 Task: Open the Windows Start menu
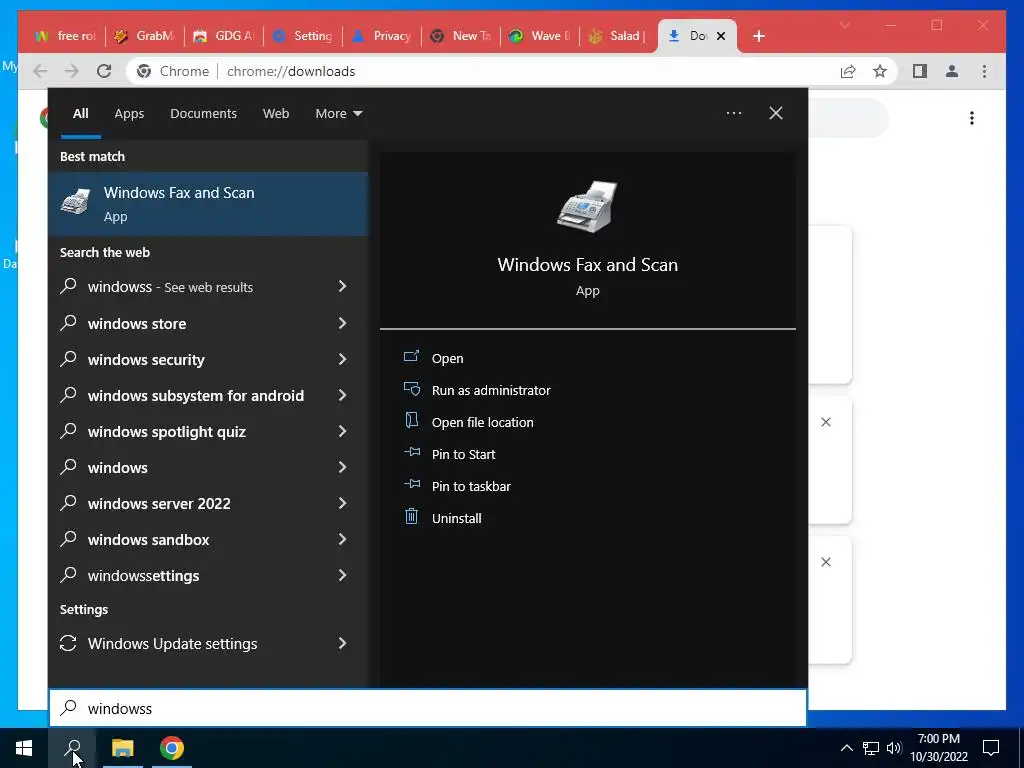(x=24, y=748)
